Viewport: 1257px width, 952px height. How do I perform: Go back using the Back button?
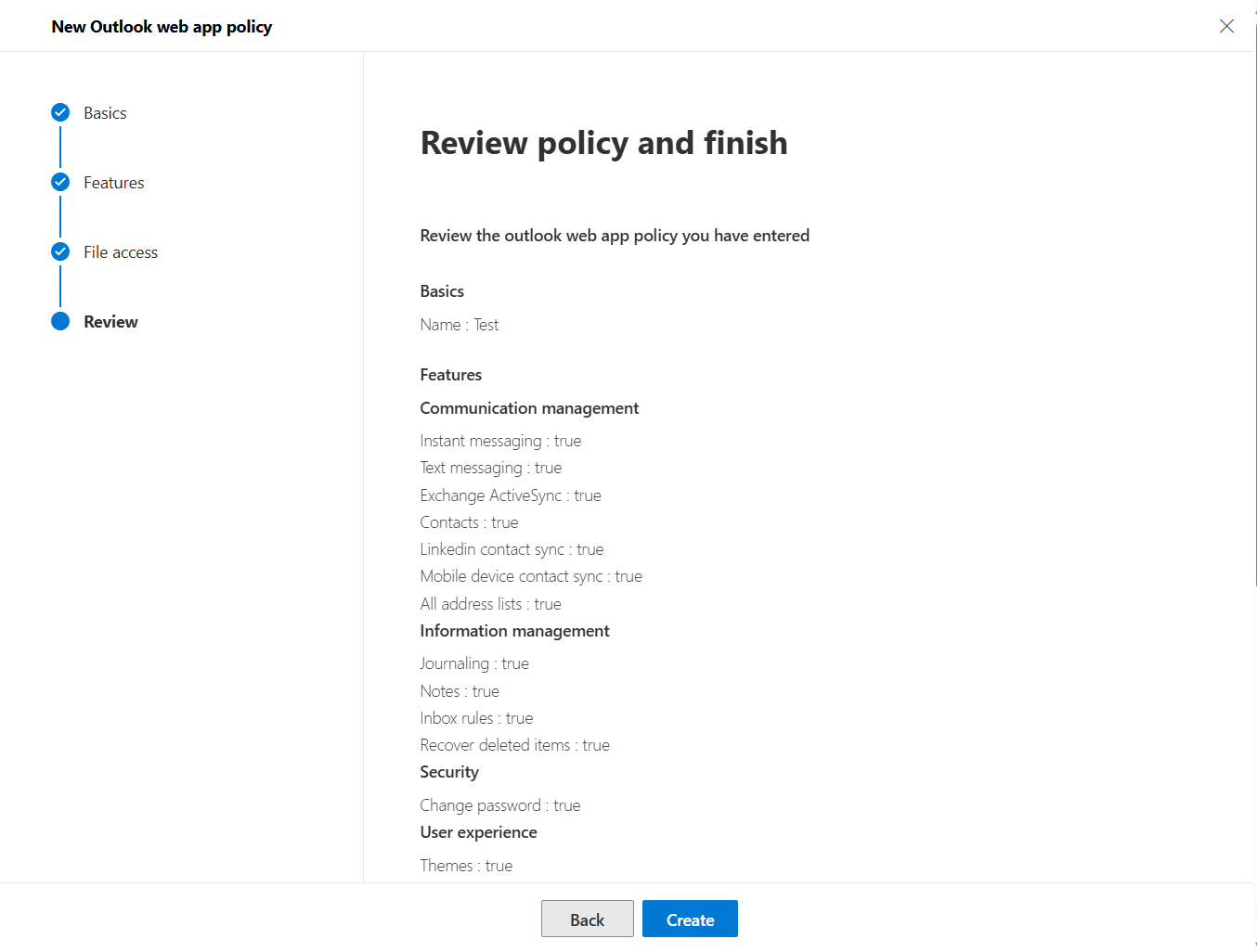587,919
